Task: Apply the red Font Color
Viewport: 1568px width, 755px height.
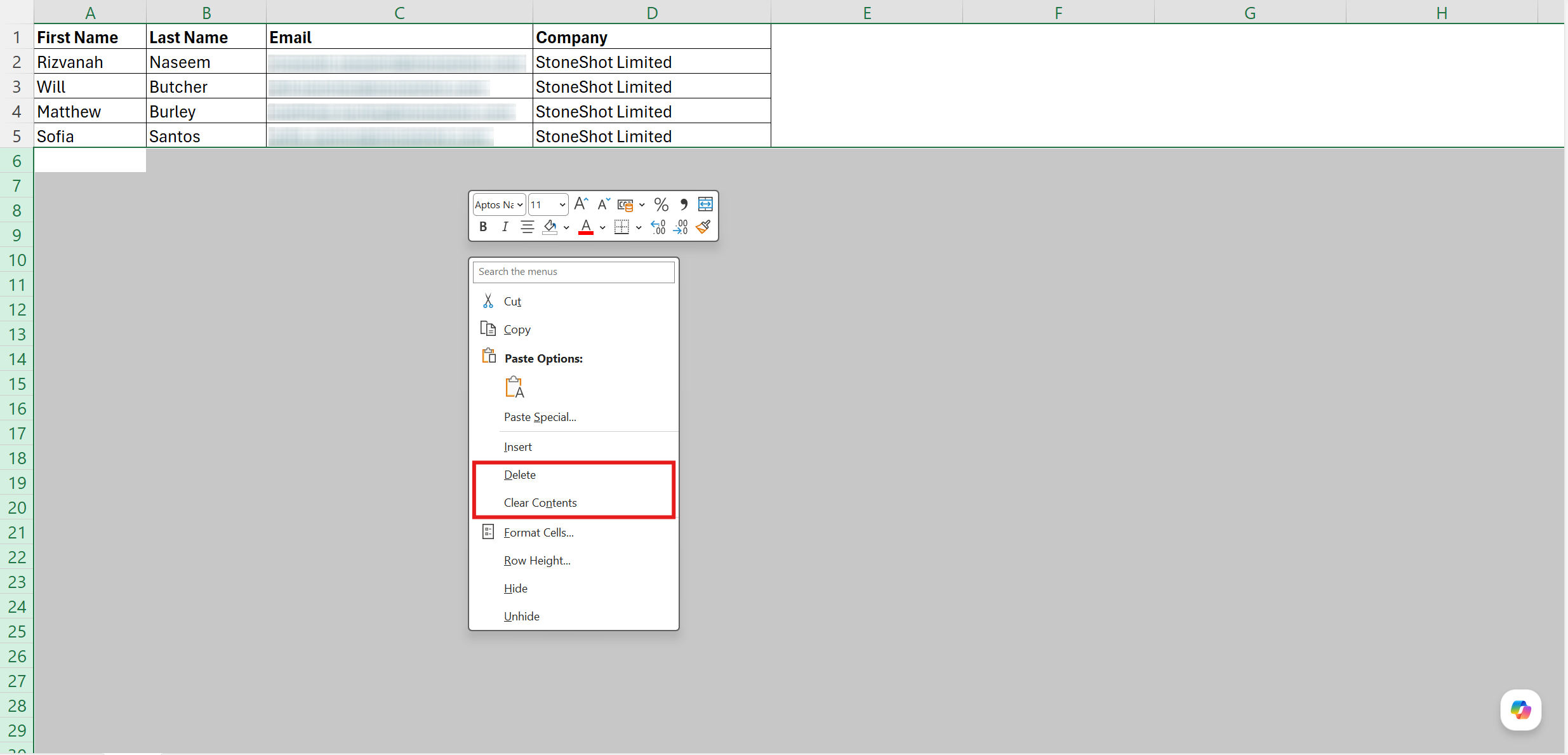Action: click(x=586, y=227)
